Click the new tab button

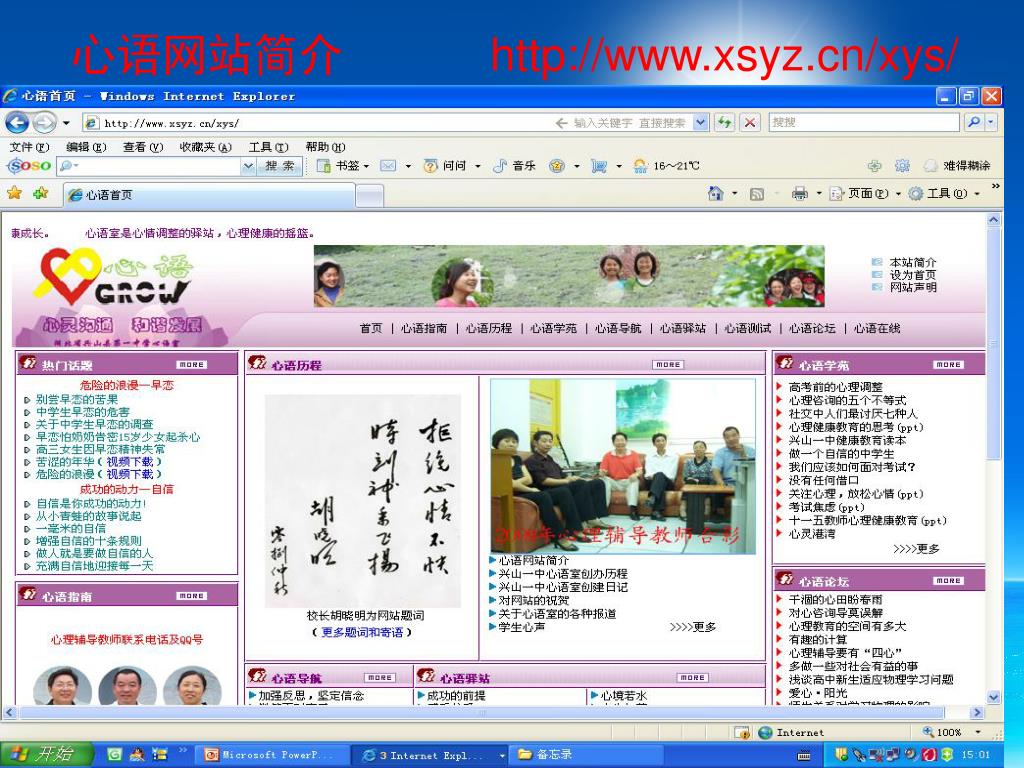[x=370, y=195]
